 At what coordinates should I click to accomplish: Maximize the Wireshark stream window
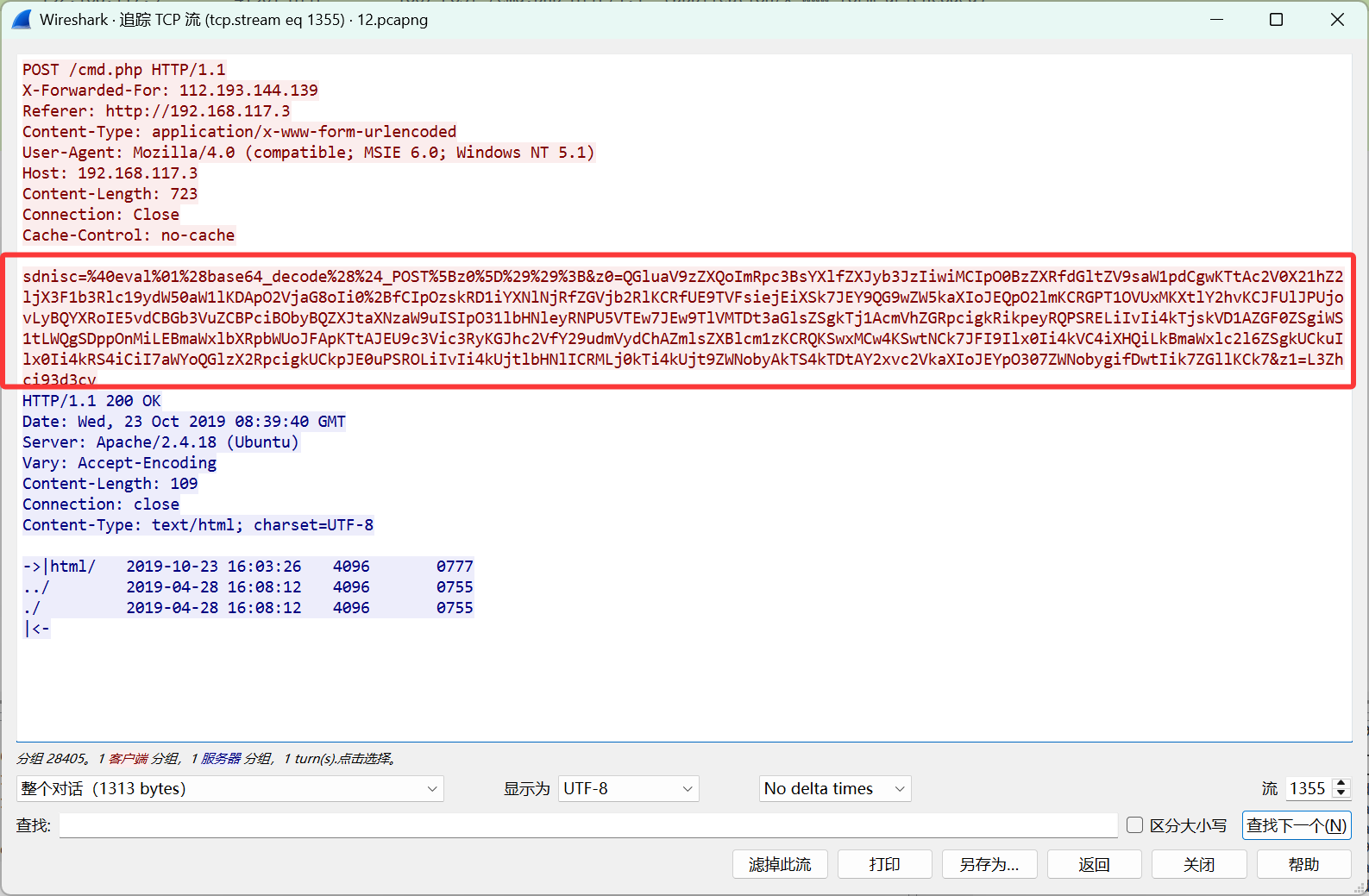coord(1276,19)
